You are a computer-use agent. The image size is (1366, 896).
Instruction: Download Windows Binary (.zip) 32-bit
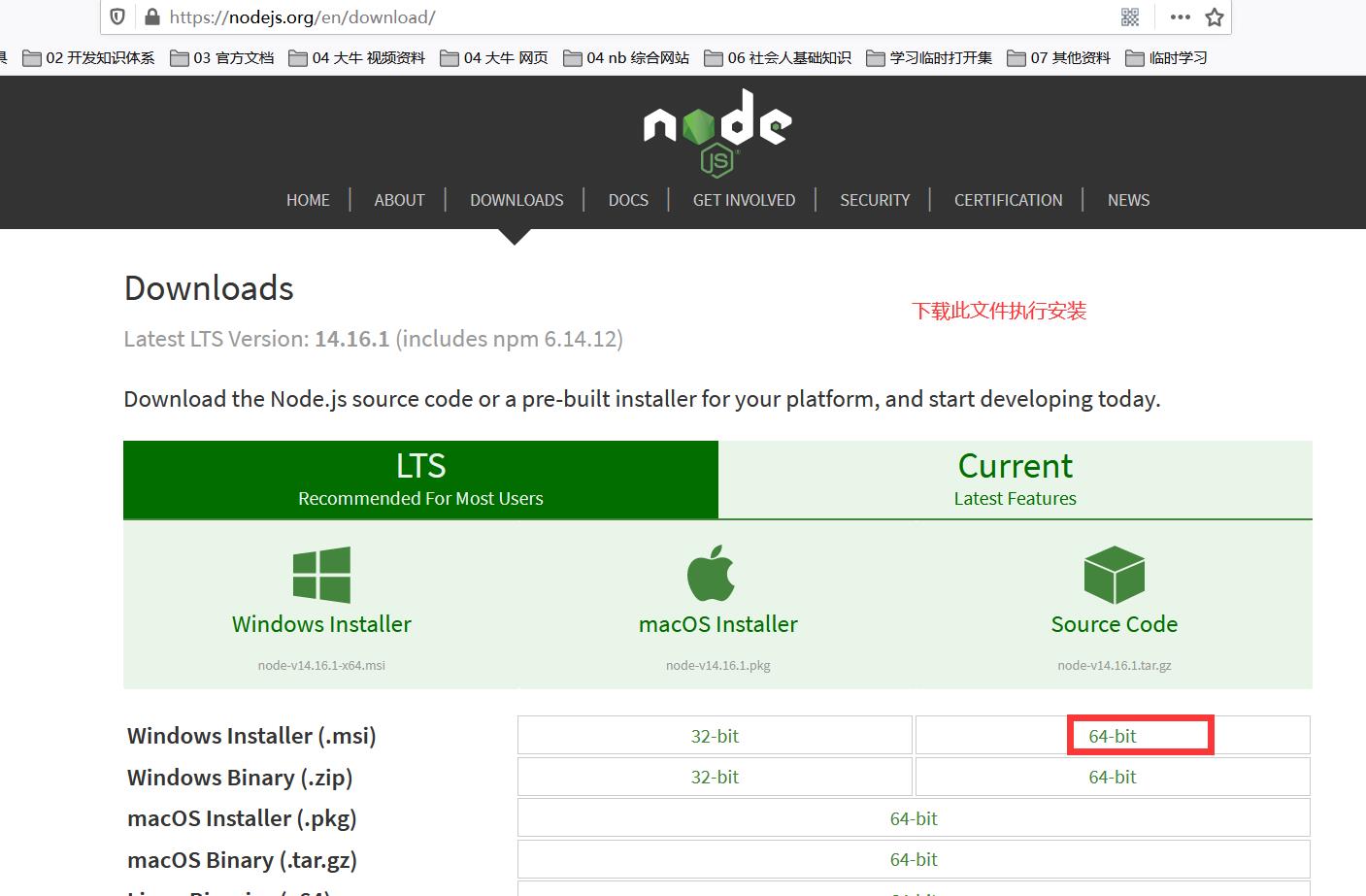point(715,777)
